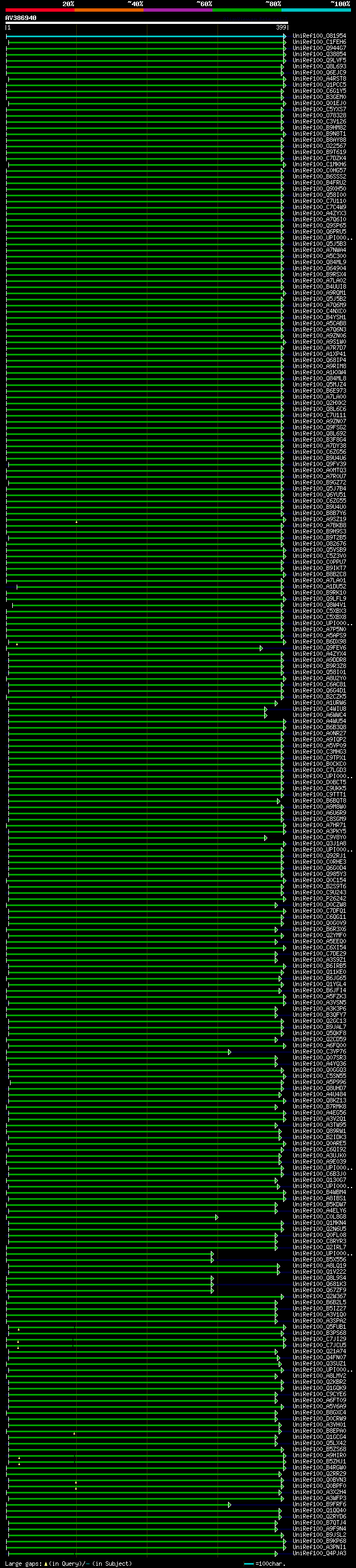
Task: Select hit UniRef100_B6SSS2
Action: pos(319,176)
